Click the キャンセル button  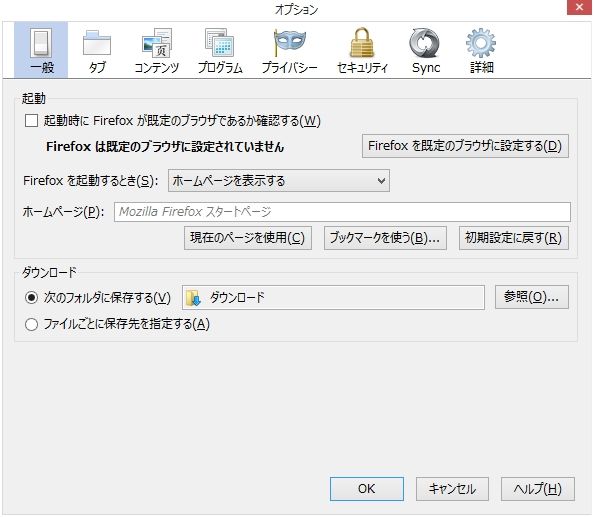452,489
